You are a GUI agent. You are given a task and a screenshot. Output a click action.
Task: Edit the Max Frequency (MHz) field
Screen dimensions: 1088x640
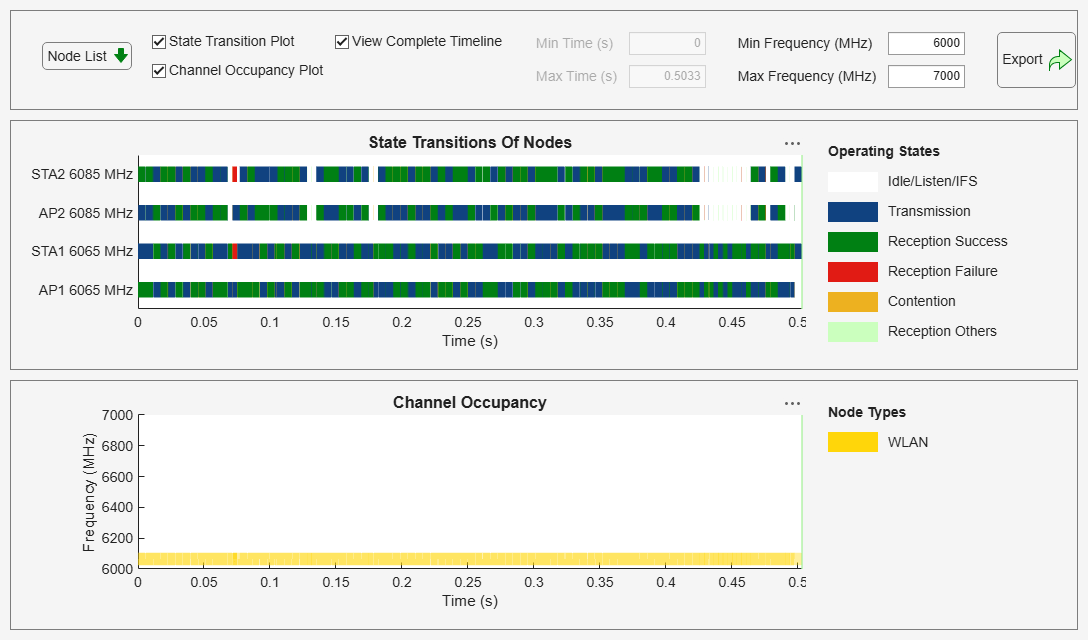click(926, 76)
